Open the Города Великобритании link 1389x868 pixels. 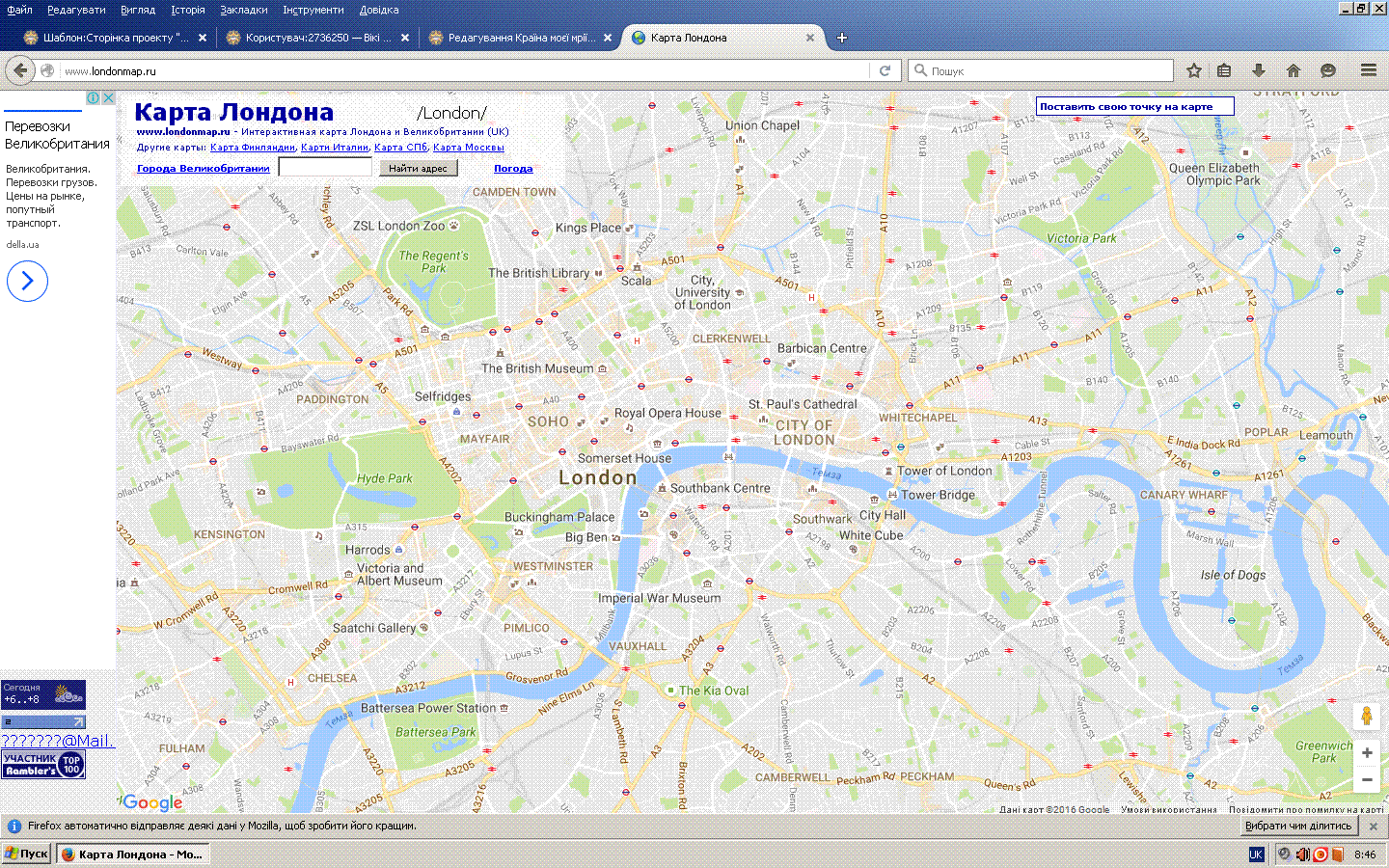[204, 168]
